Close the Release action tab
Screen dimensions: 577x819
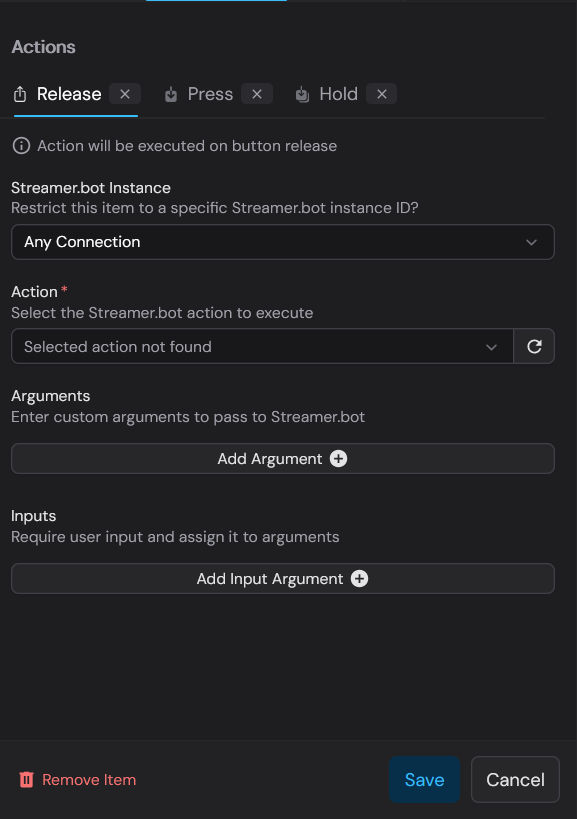point(124,93)
